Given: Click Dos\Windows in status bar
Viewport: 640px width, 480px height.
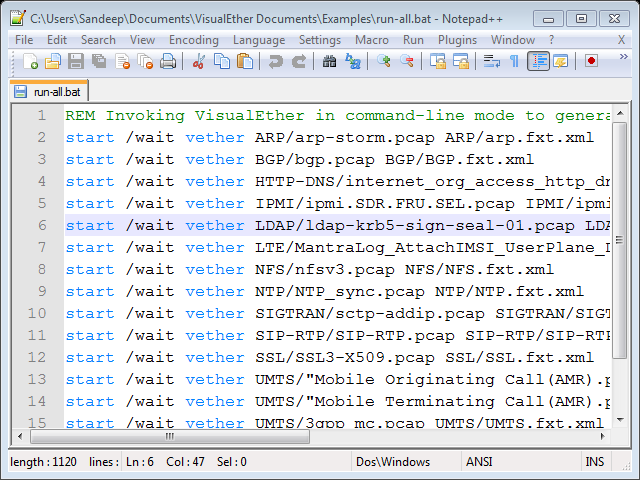Looking at the screenshot, I should (393, 462).
